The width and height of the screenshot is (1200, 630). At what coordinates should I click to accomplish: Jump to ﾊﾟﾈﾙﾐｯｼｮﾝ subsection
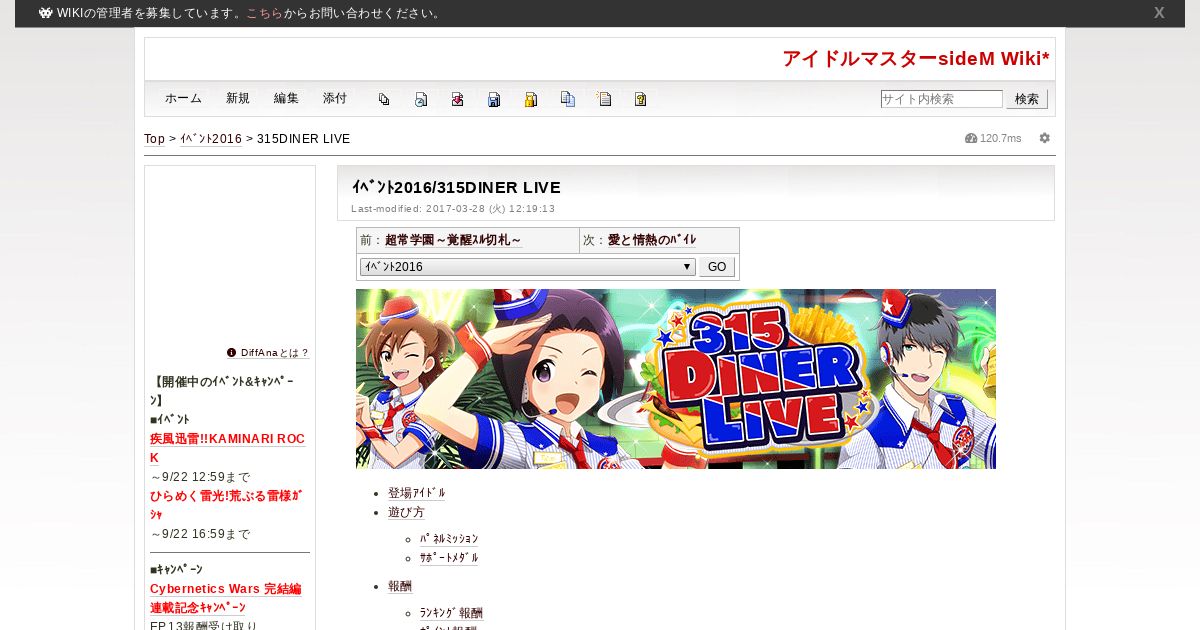click(x=449, y=539)
